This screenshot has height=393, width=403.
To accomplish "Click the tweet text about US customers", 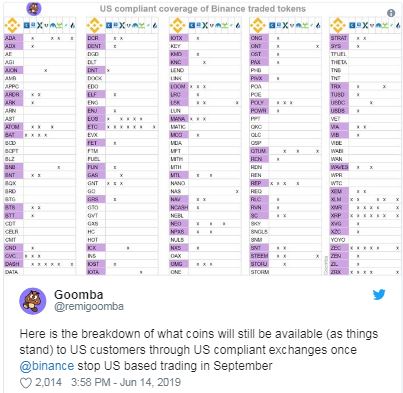I will 199,350.
